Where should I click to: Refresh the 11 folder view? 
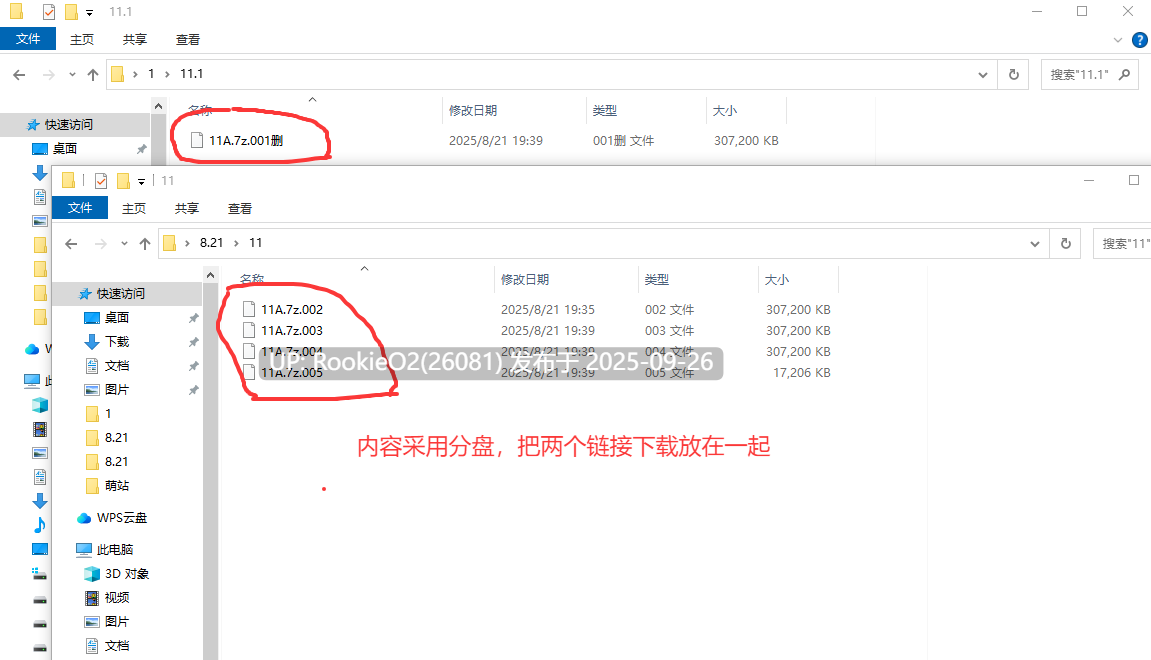(1066, 243)
